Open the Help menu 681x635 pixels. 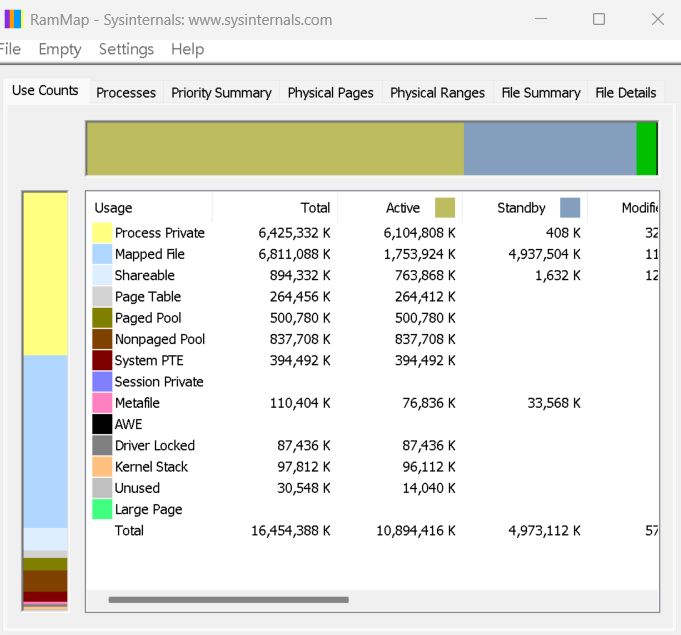(x=188, y=49)
